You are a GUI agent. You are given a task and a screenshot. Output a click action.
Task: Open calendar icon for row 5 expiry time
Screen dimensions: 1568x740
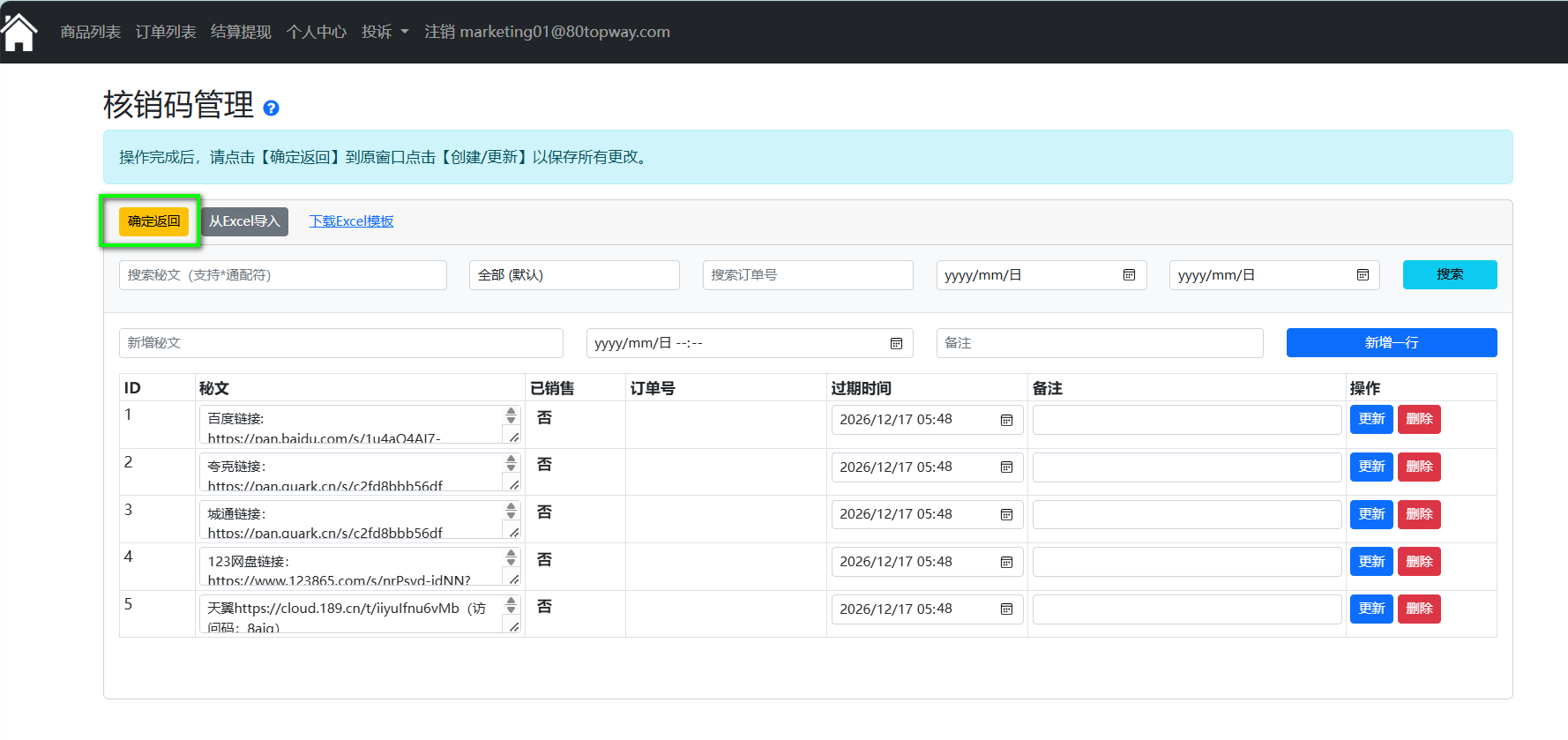[x=1006, y=609]
